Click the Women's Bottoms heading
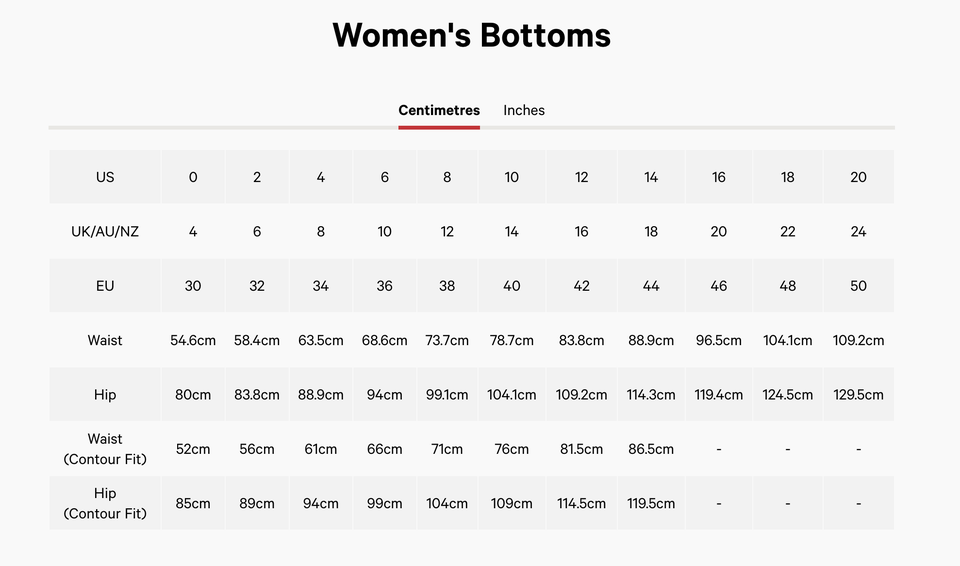 coord(471,35)
